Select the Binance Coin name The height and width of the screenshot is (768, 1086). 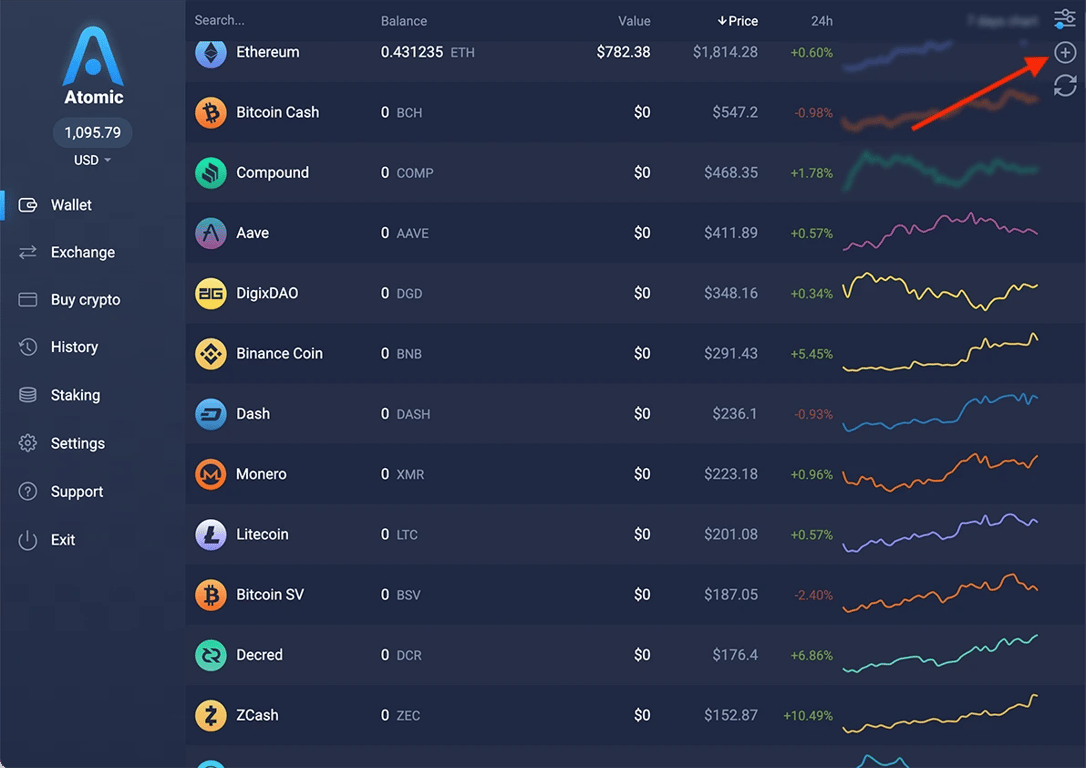(279, 353)
